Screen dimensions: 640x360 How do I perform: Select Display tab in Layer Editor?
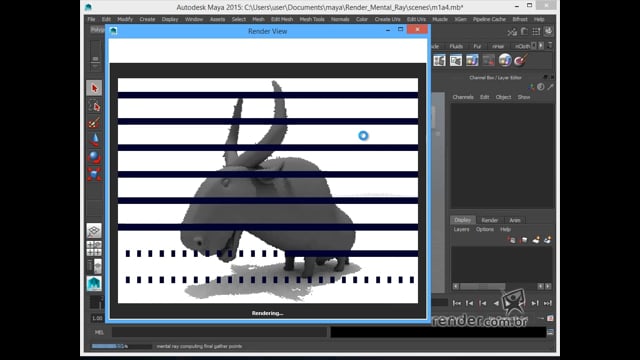[x=462, y=220]
